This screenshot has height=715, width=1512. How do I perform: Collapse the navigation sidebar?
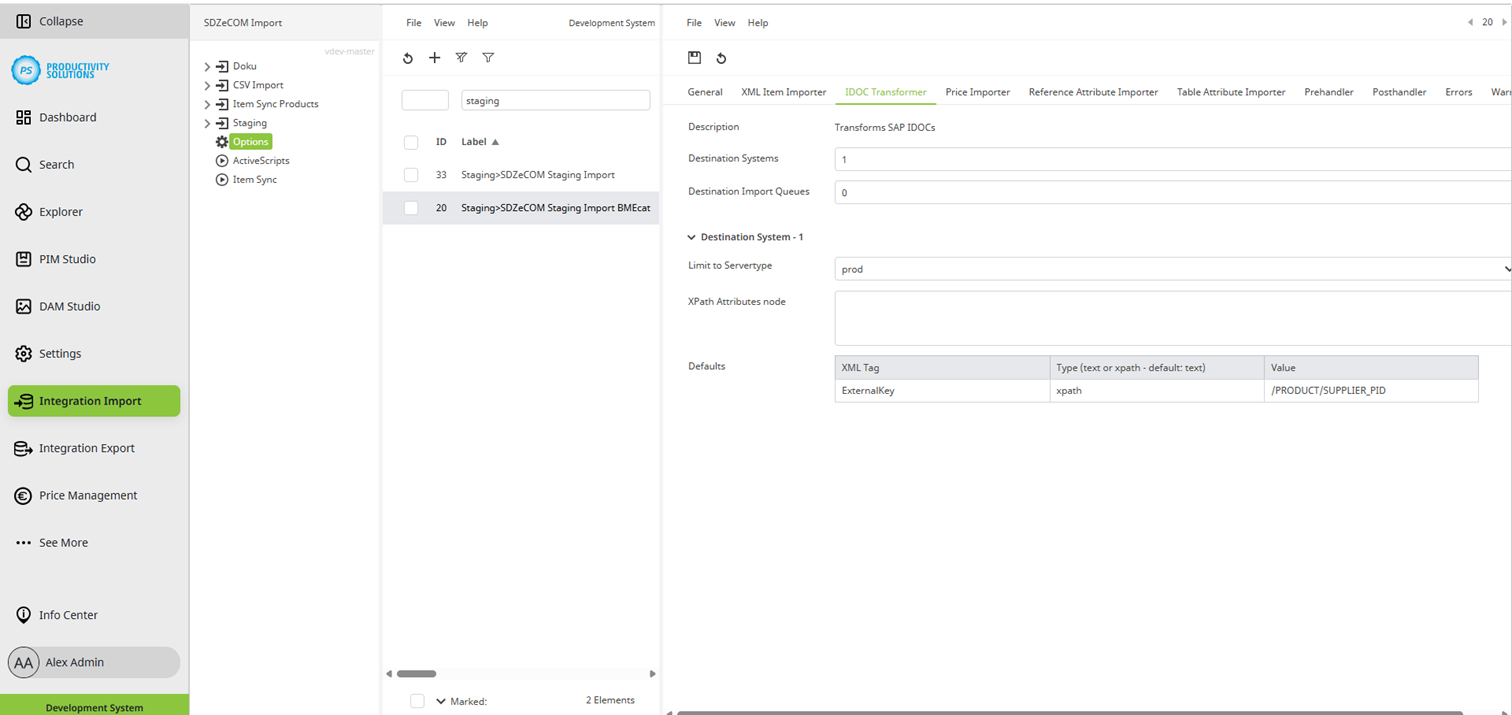click(x=50, y=20)
